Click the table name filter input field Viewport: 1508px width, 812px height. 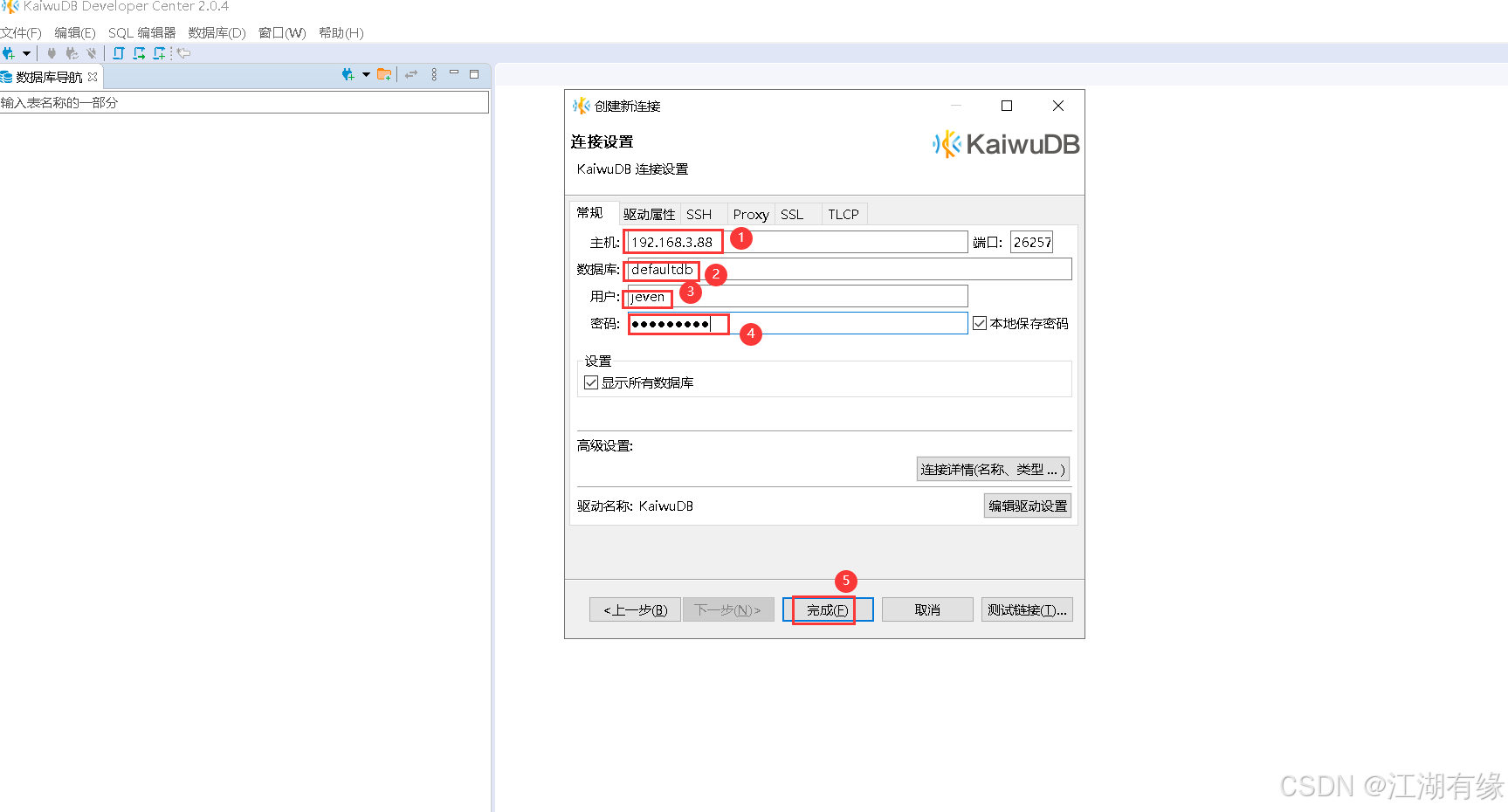pyautogui.click(x=244, y=102)
